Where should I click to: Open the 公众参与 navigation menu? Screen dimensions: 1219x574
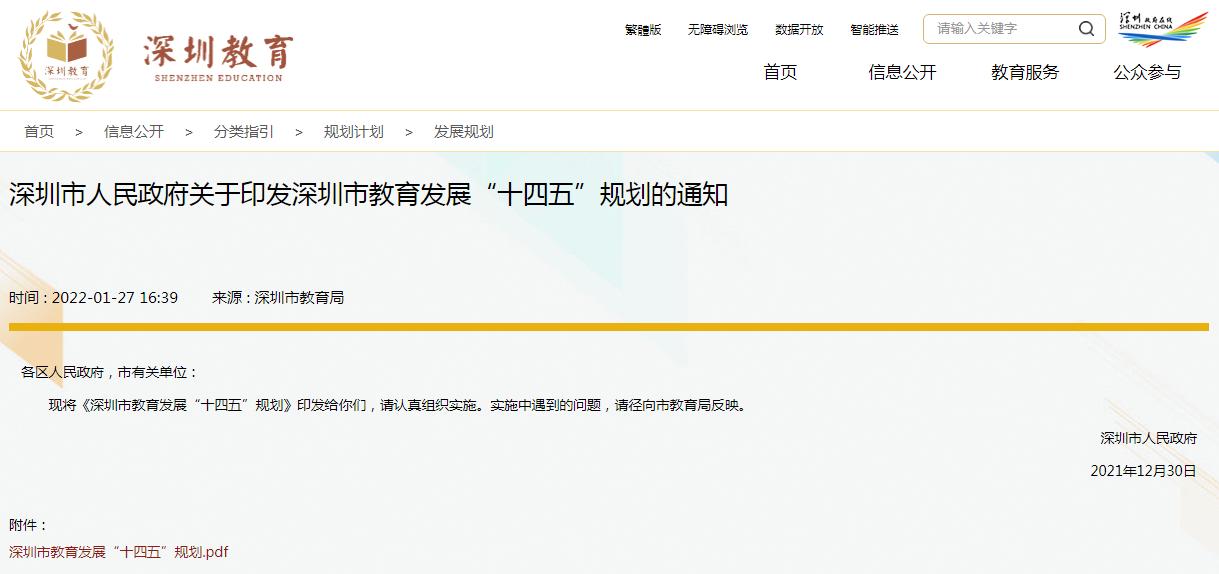[x=1147, y=72]
